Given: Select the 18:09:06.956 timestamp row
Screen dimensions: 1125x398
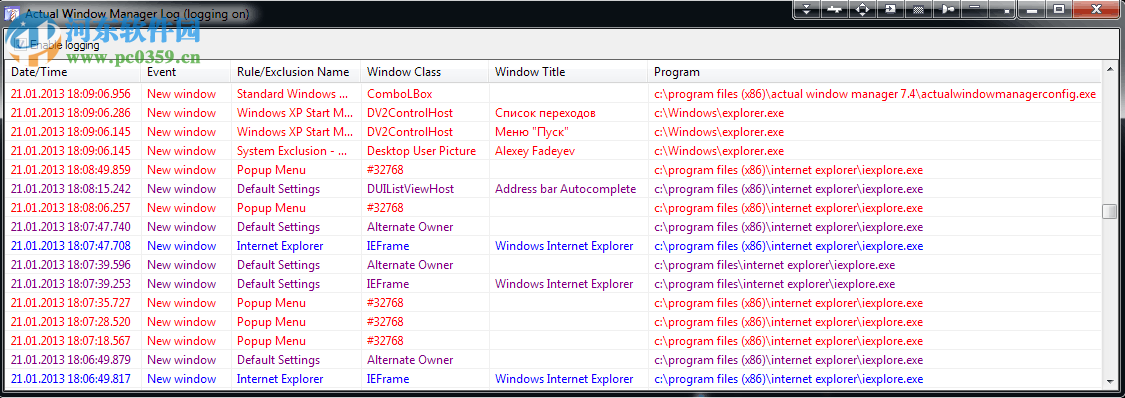Looking at the screenshot, I should [71, 94].
